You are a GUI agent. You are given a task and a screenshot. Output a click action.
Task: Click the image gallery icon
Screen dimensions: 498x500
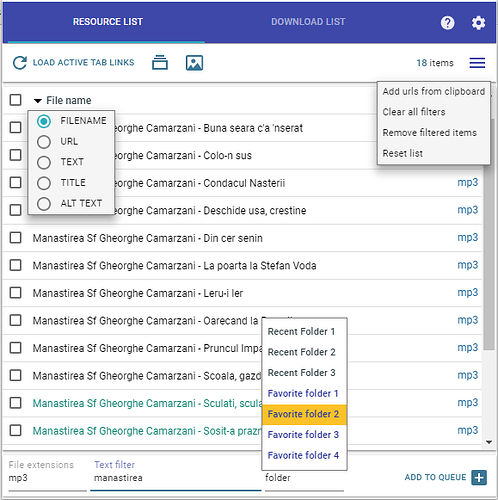pos(194,63)
